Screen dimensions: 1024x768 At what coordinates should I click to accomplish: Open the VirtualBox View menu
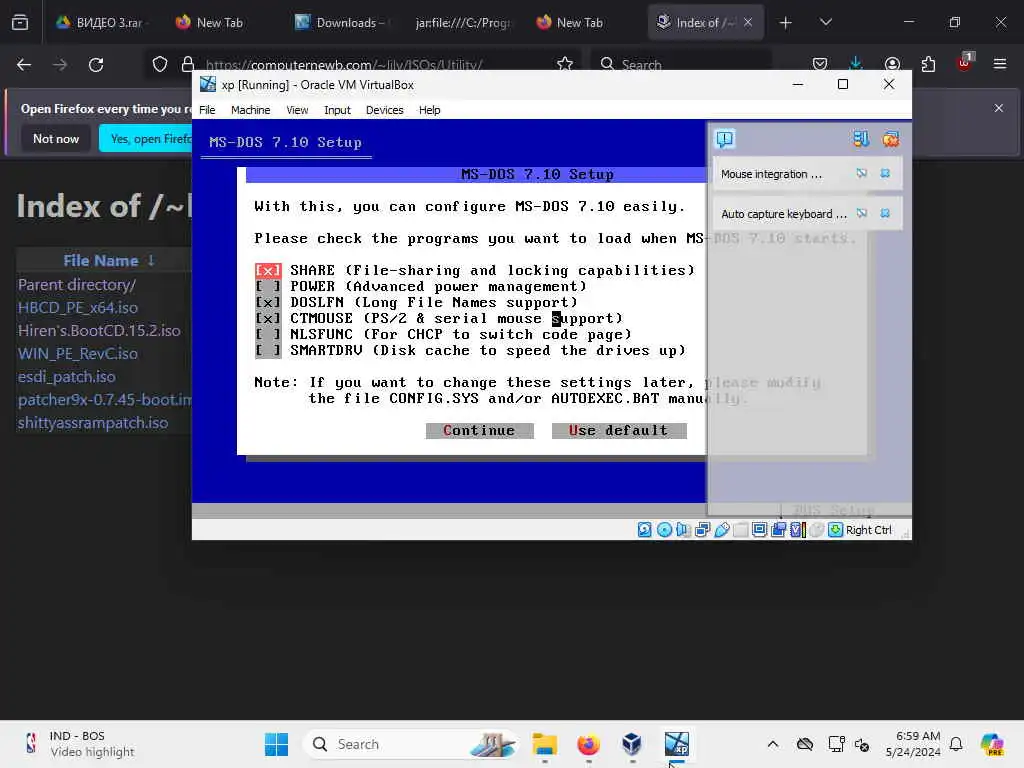(297, 110)
